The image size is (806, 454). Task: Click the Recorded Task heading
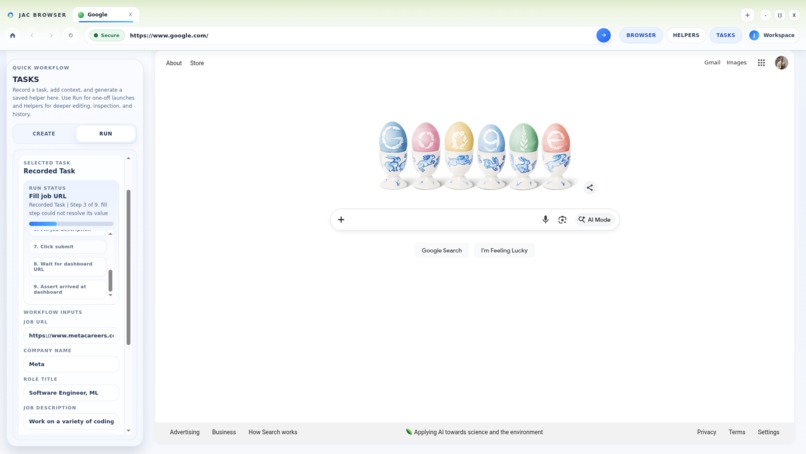click(x=49, y=171)
